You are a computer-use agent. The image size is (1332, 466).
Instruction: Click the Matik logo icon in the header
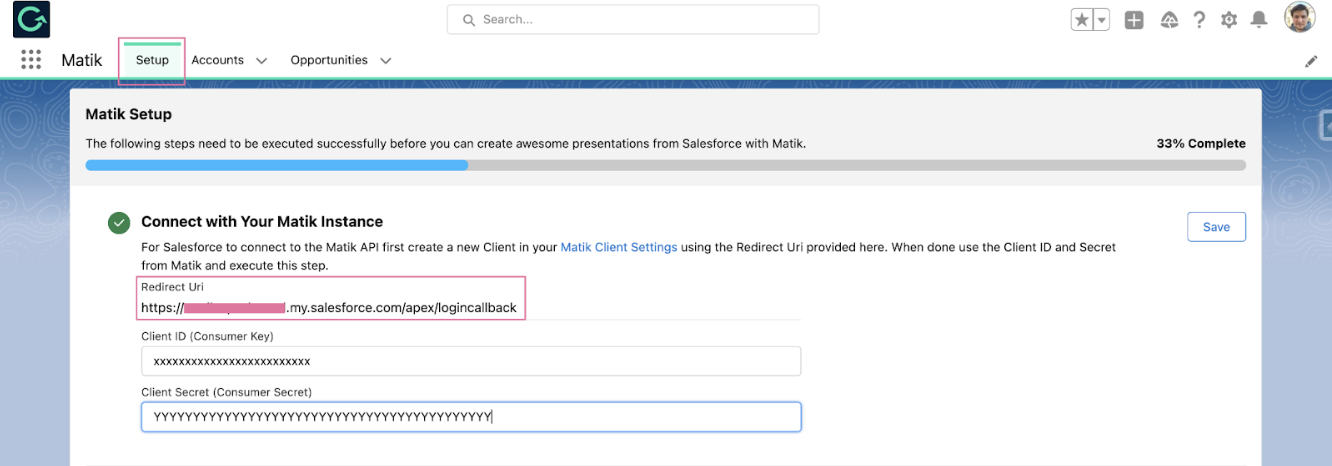[x=32, y=20]
